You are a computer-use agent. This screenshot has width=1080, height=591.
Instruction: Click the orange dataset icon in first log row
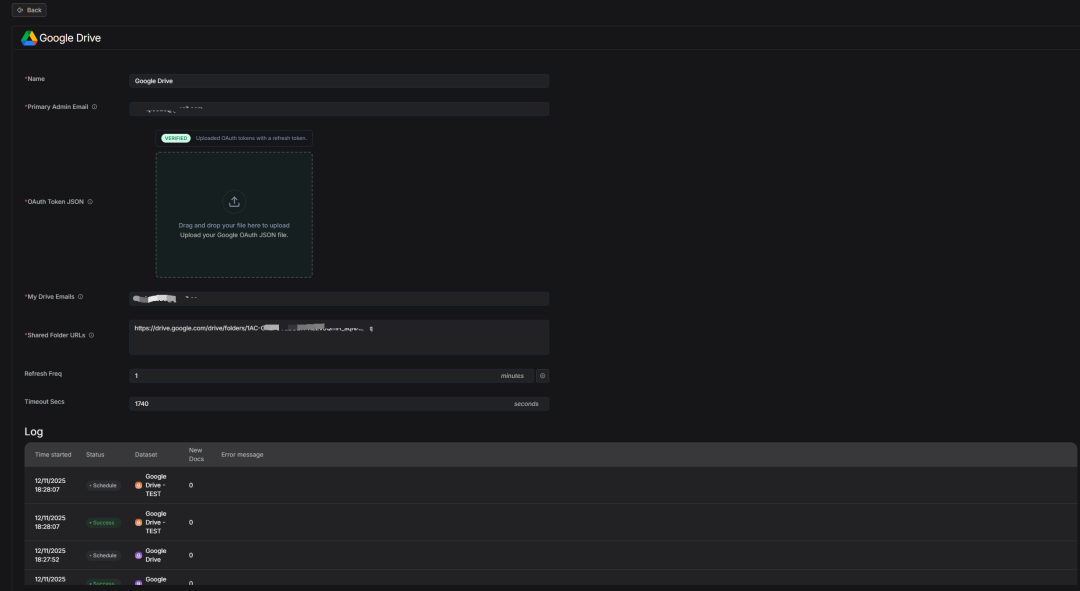138,486
